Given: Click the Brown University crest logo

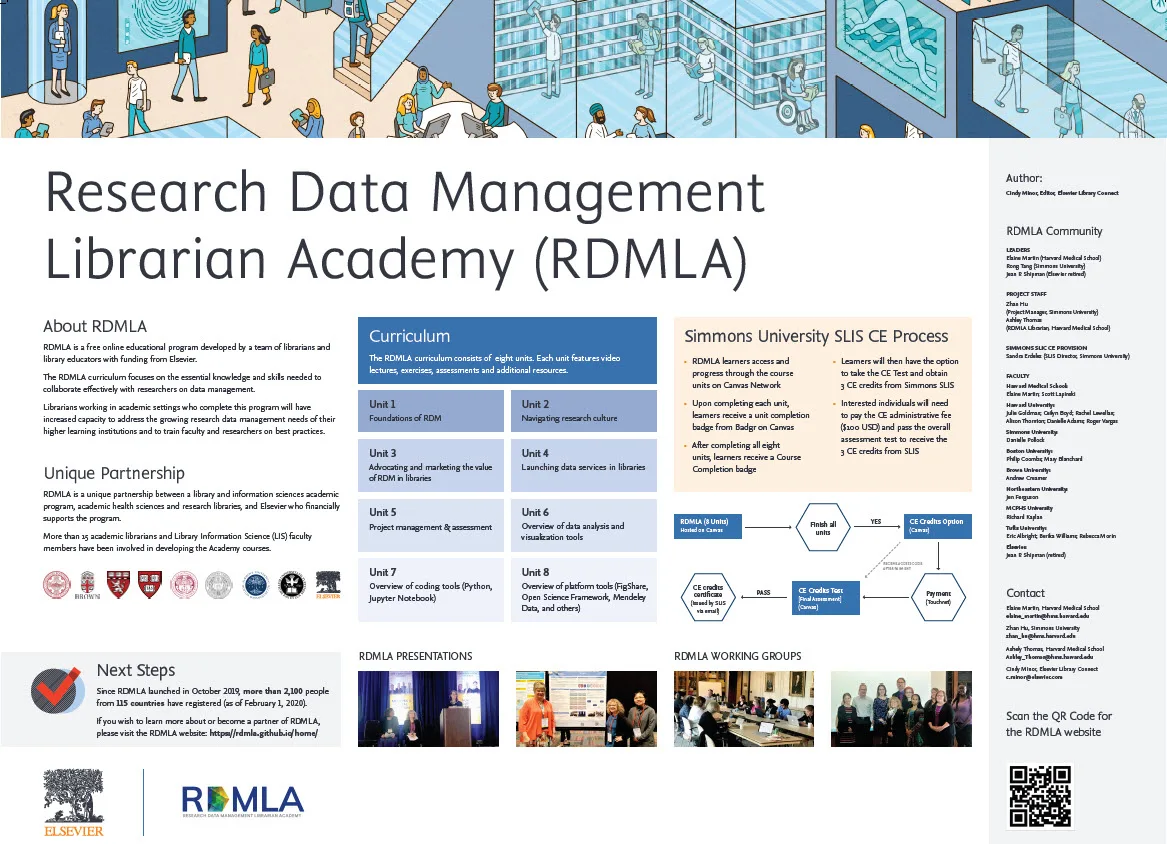Looking at the screenshot, I should click(x=87, y=585).
